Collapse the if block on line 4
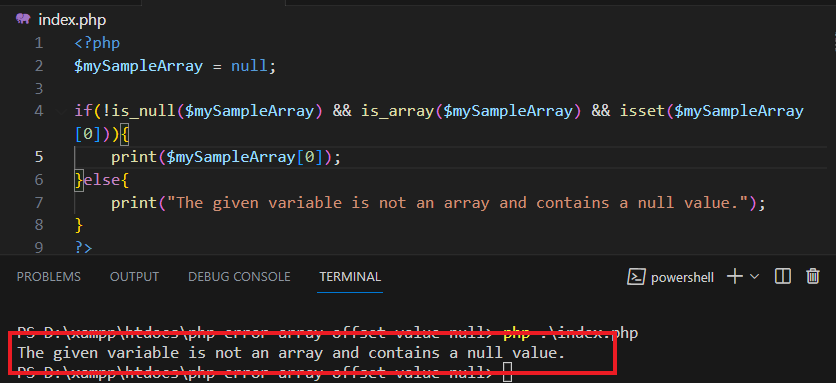The image size is (836, 383). (x=62, y=111)
